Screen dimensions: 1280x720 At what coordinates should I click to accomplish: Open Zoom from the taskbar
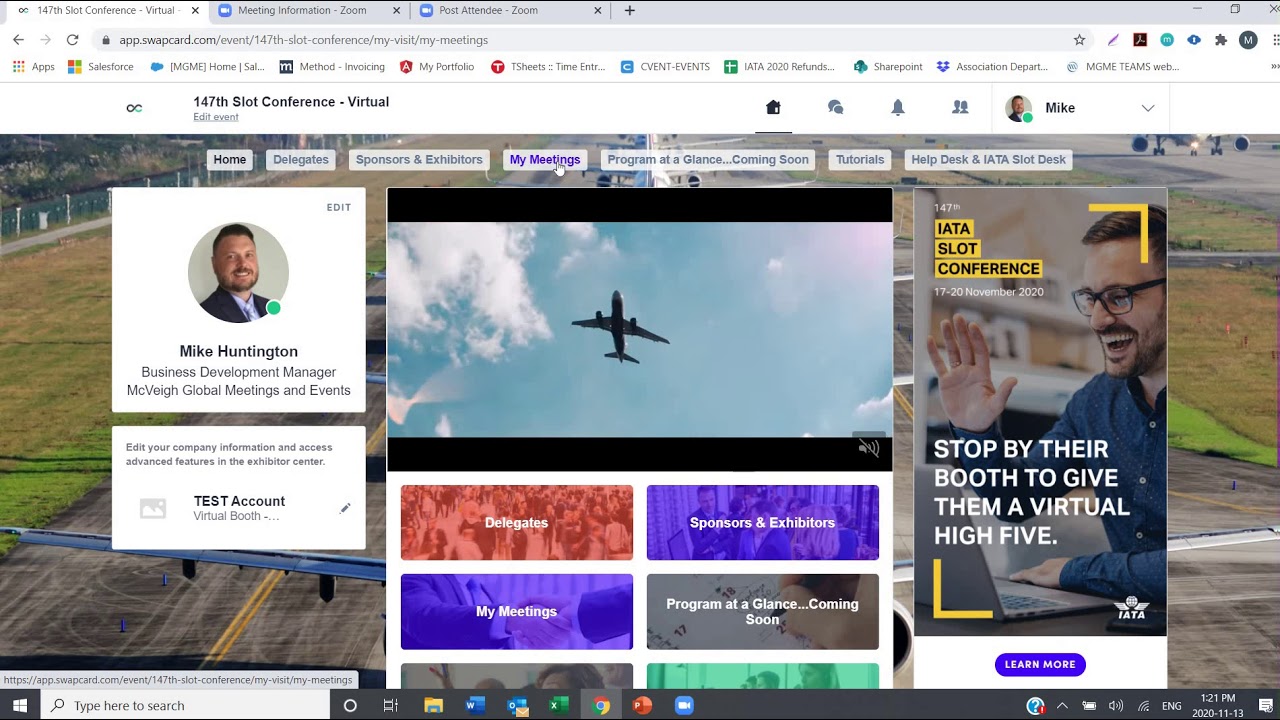684,705
